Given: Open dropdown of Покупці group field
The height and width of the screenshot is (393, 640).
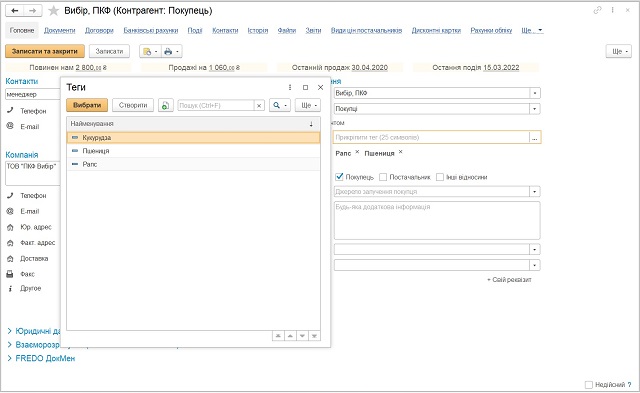Looking at the screenshot, I should (x=535, y=109).
